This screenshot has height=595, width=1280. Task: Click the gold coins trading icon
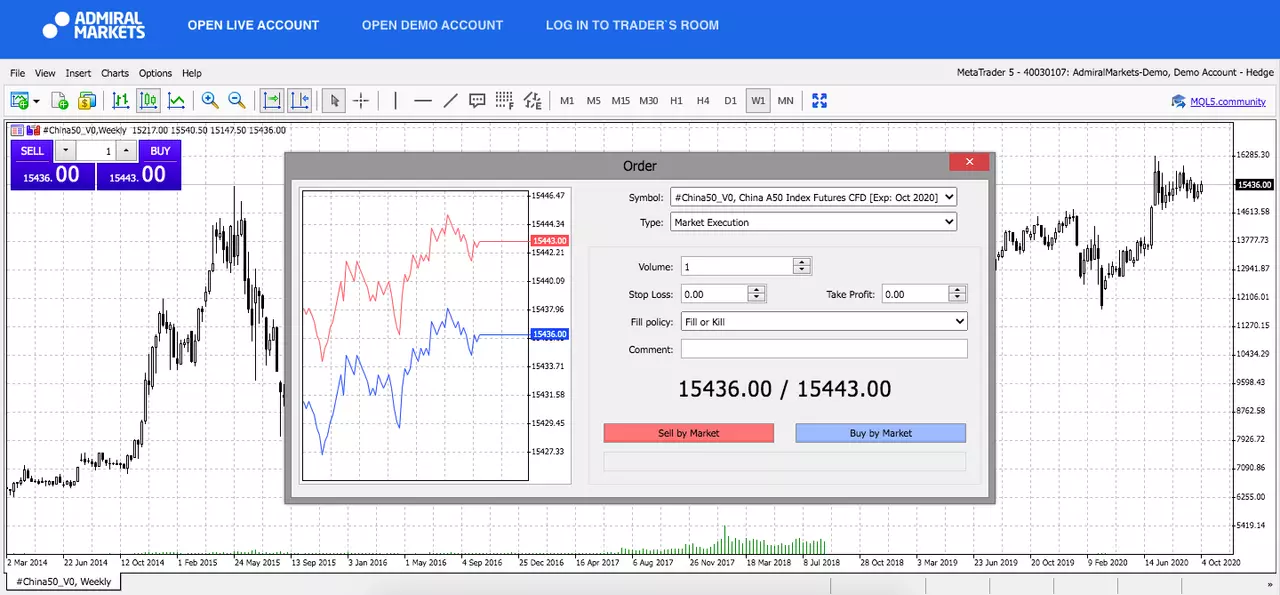coord(86,100)
